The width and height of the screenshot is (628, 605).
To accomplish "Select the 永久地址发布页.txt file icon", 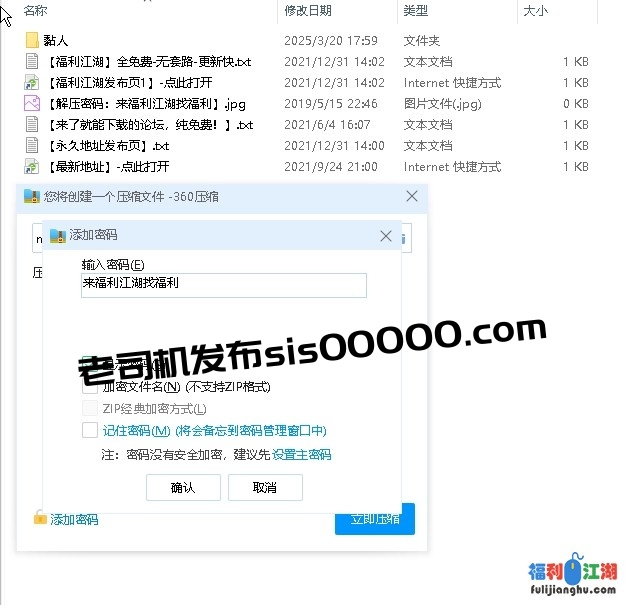I will [32, 145].
